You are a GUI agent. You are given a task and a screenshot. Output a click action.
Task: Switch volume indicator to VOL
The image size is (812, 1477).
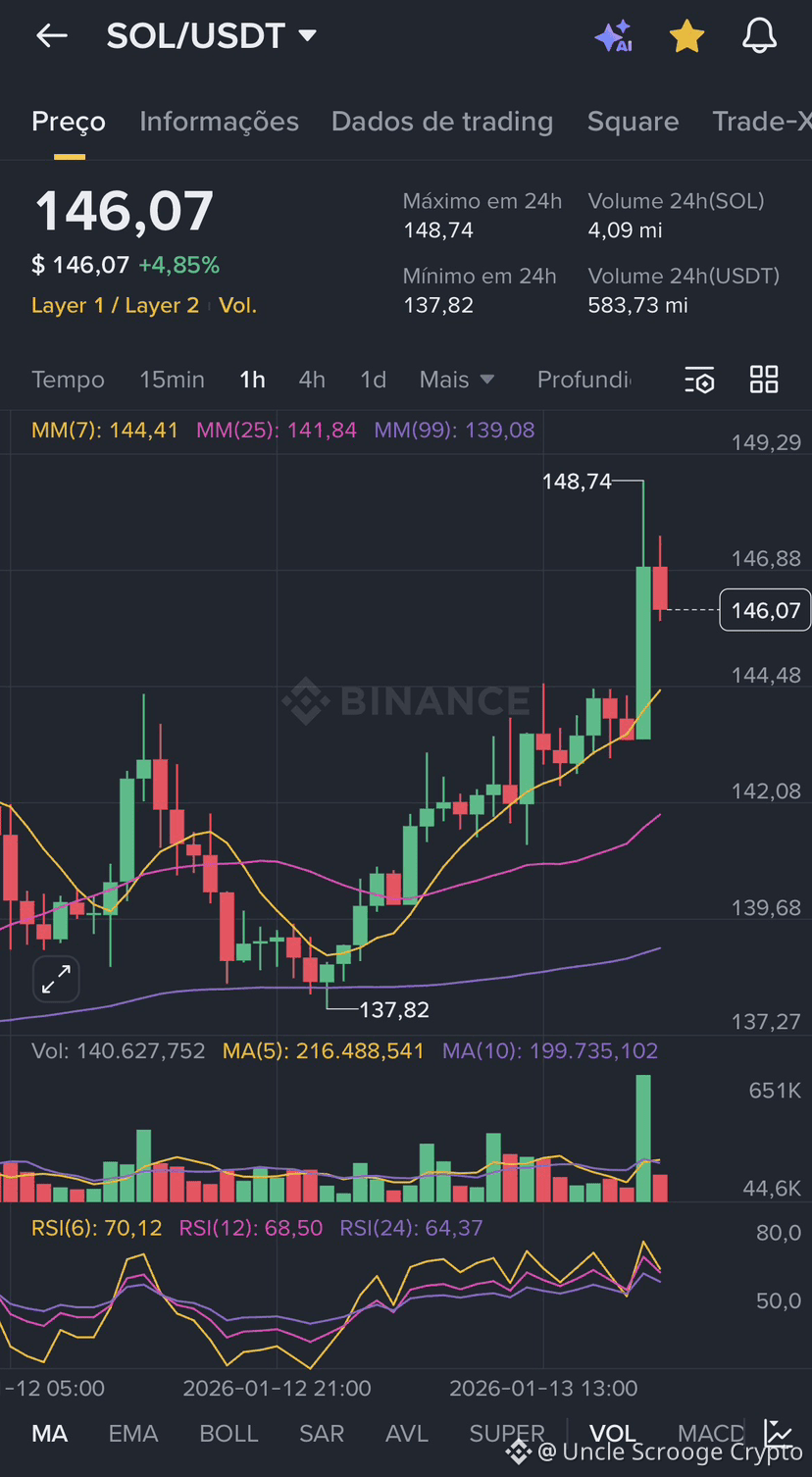(613, 1434)
